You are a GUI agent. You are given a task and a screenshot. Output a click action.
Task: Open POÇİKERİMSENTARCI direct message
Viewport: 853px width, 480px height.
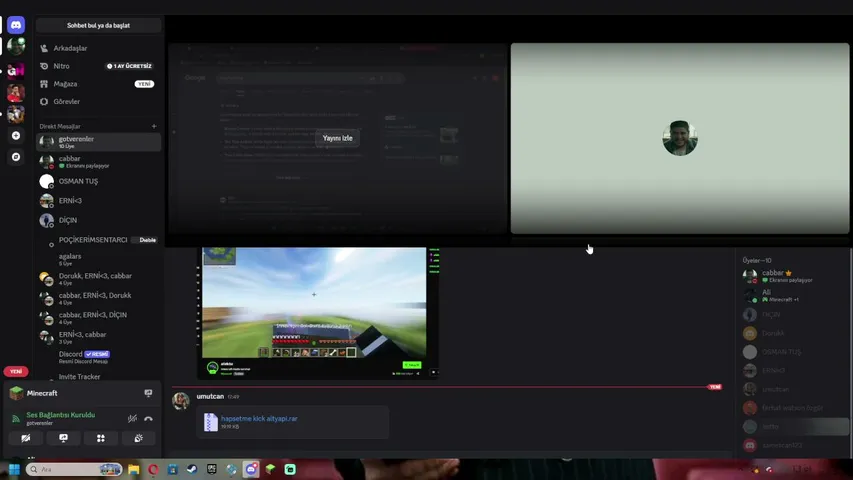coord(98,240)
